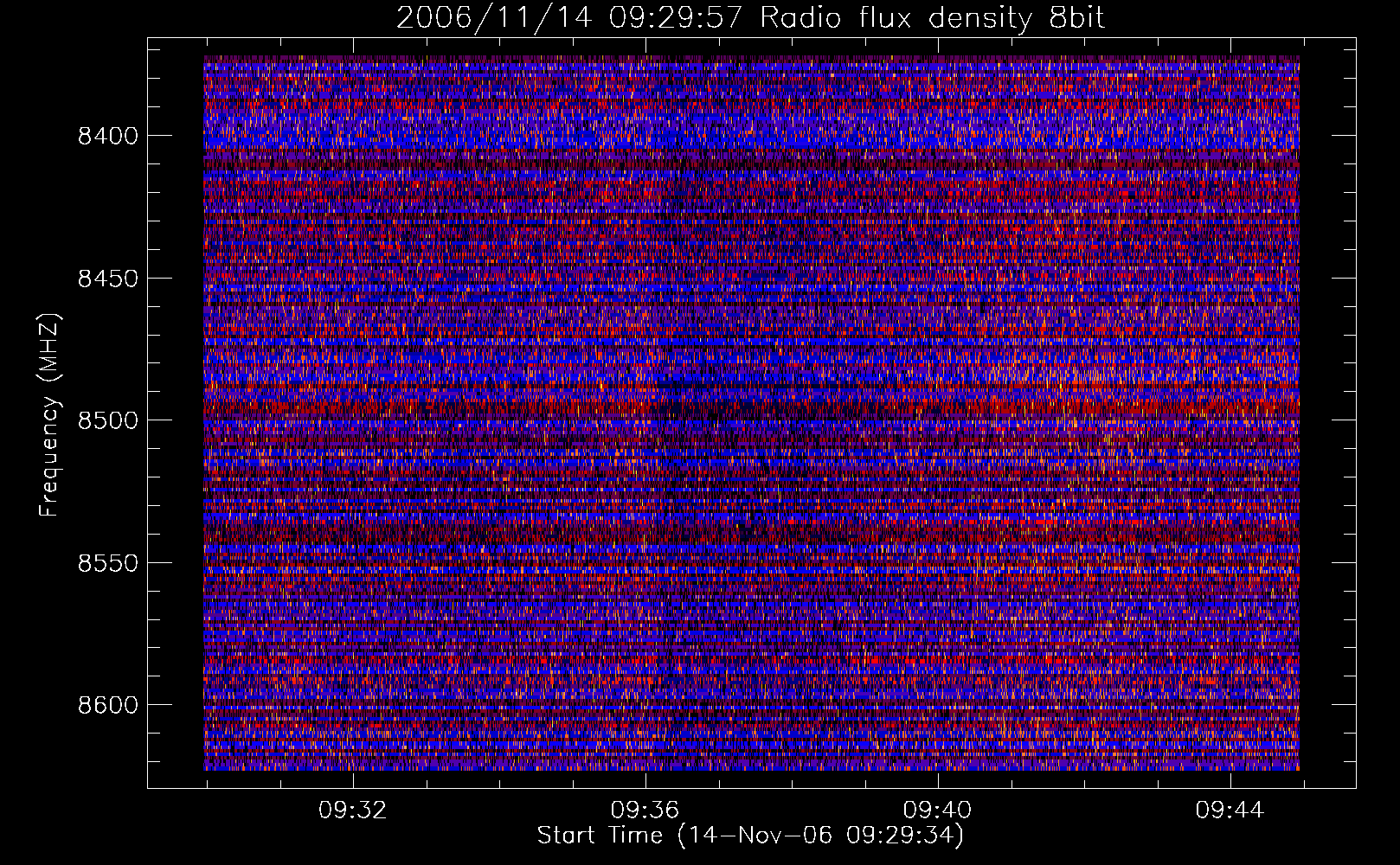The width and height of the screenshot is (1400, 865).
Task: Click the 09:44 time tick label
Action: [x=1230, y=811]
